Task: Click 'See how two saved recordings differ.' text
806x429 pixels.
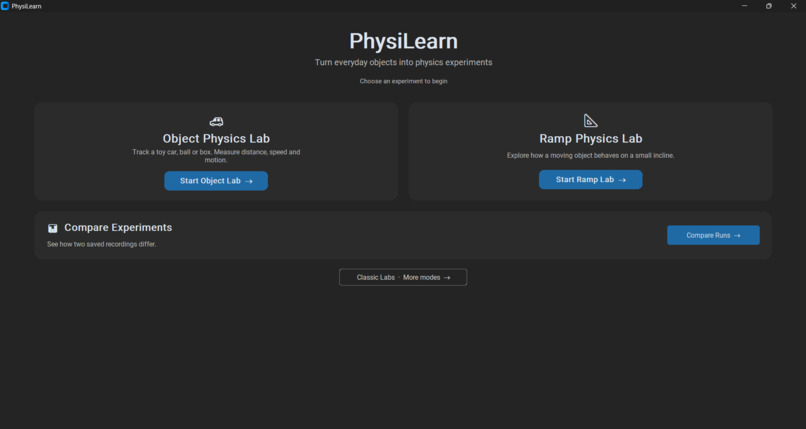Action: (102, 244)
